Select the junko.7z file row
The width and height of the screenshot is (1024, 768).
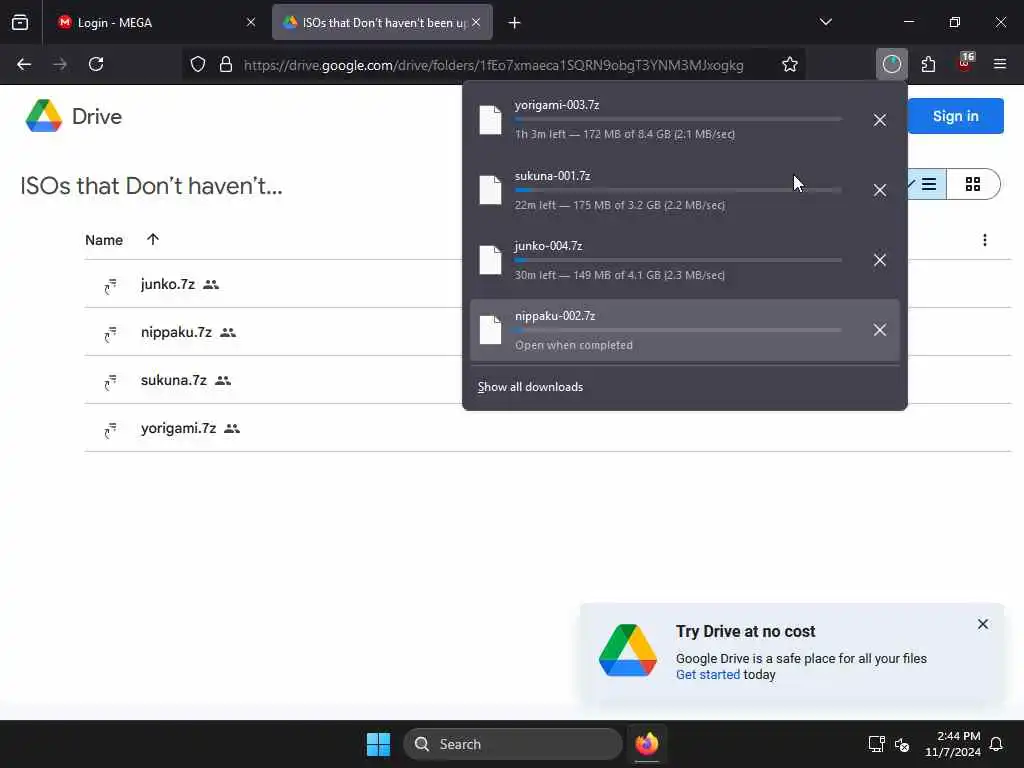547,284
